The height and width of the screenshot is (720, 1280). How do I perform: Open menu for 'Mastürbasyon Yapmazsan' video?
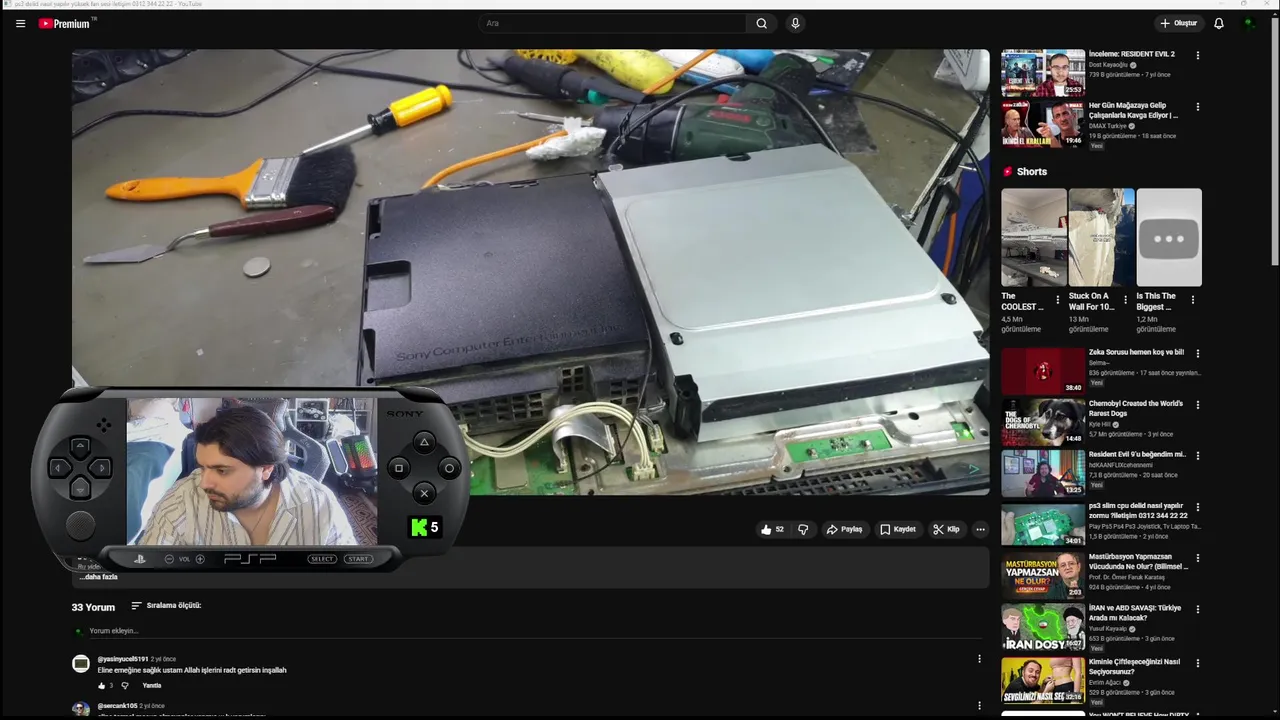[1197, 558]
